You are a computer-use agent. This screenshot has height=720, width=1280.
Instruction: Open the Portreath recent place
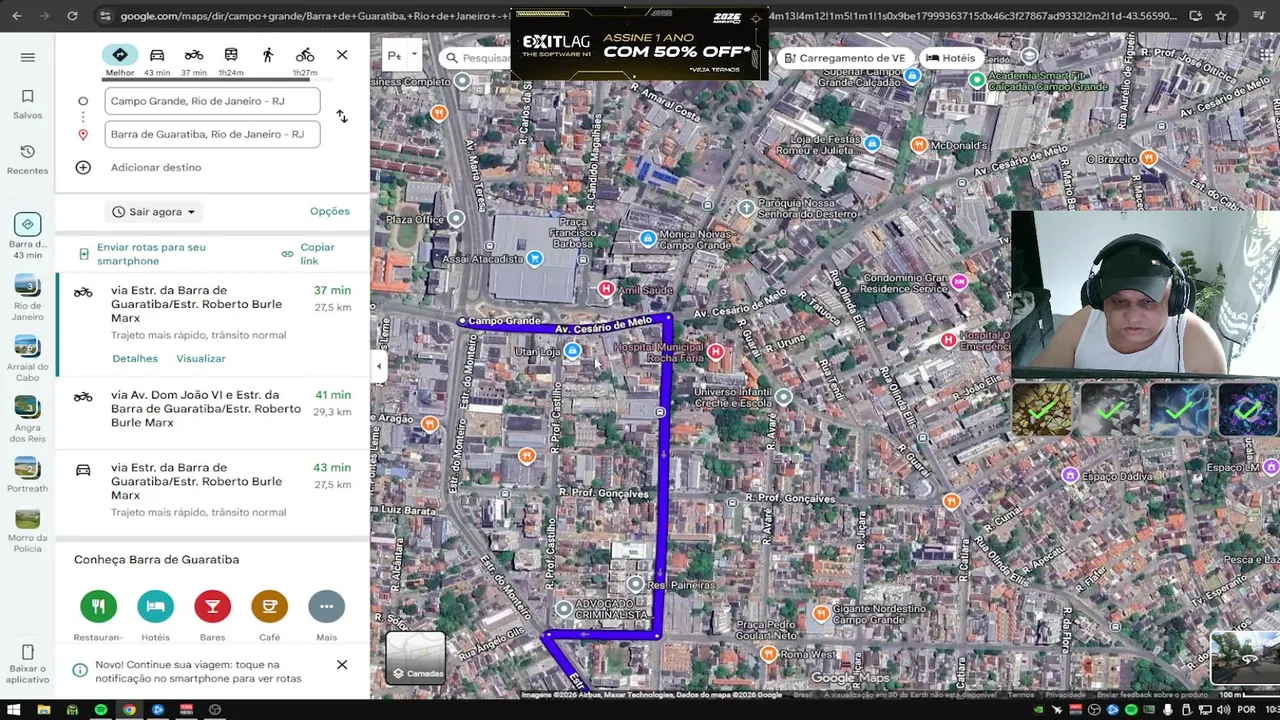point(27,475)
